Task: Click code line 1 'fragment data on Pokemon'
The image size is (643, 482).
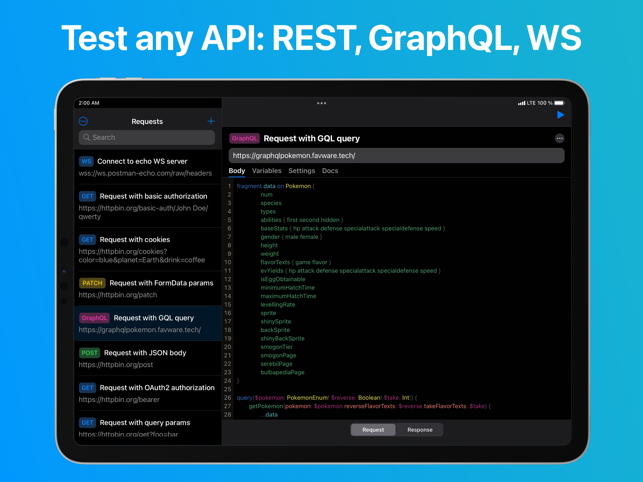Action: pyautogui.click(x=275, y=186)
